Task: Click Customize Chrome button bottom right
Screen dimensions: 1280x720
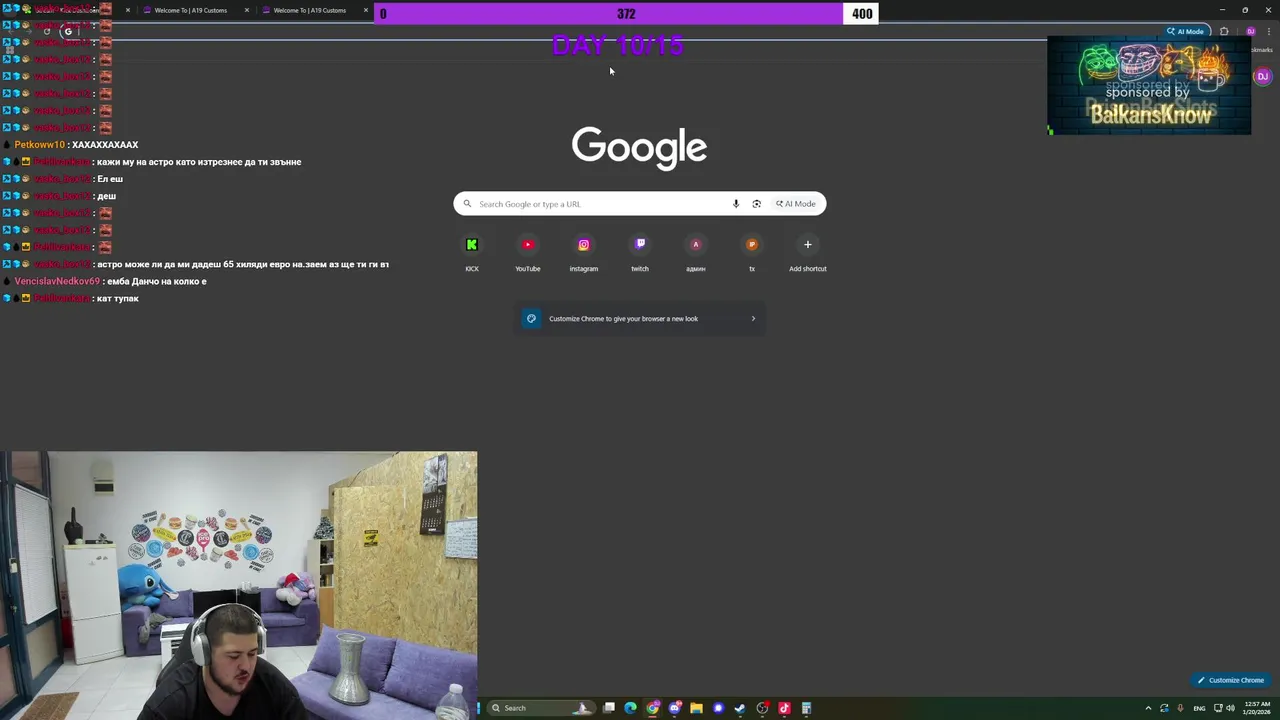Action: pyautogui.click(x=1231, y=680)
